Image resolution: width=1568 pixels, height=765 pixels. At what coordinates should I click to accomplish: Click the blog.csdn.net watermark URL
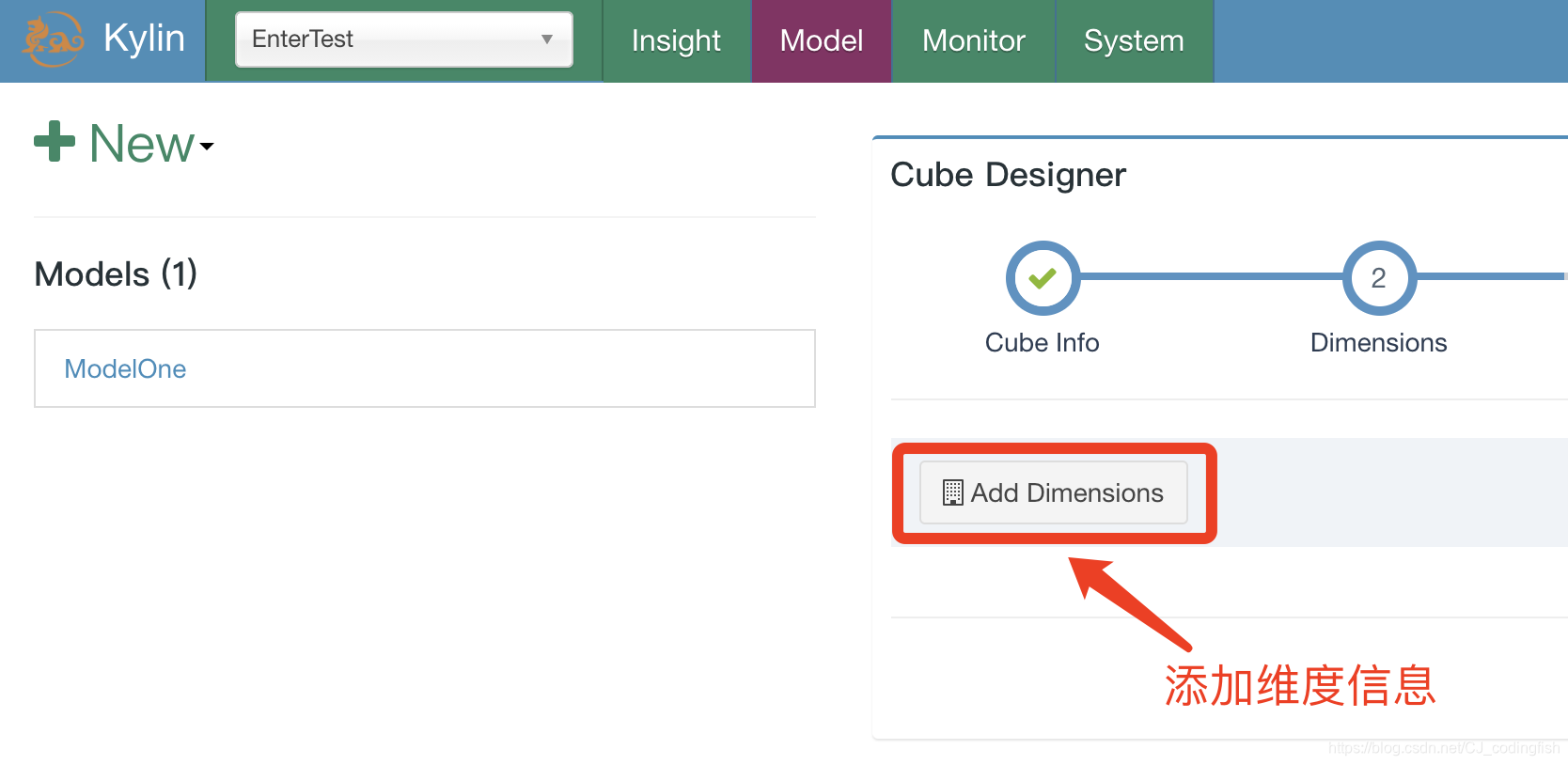tap(1443, 748)
